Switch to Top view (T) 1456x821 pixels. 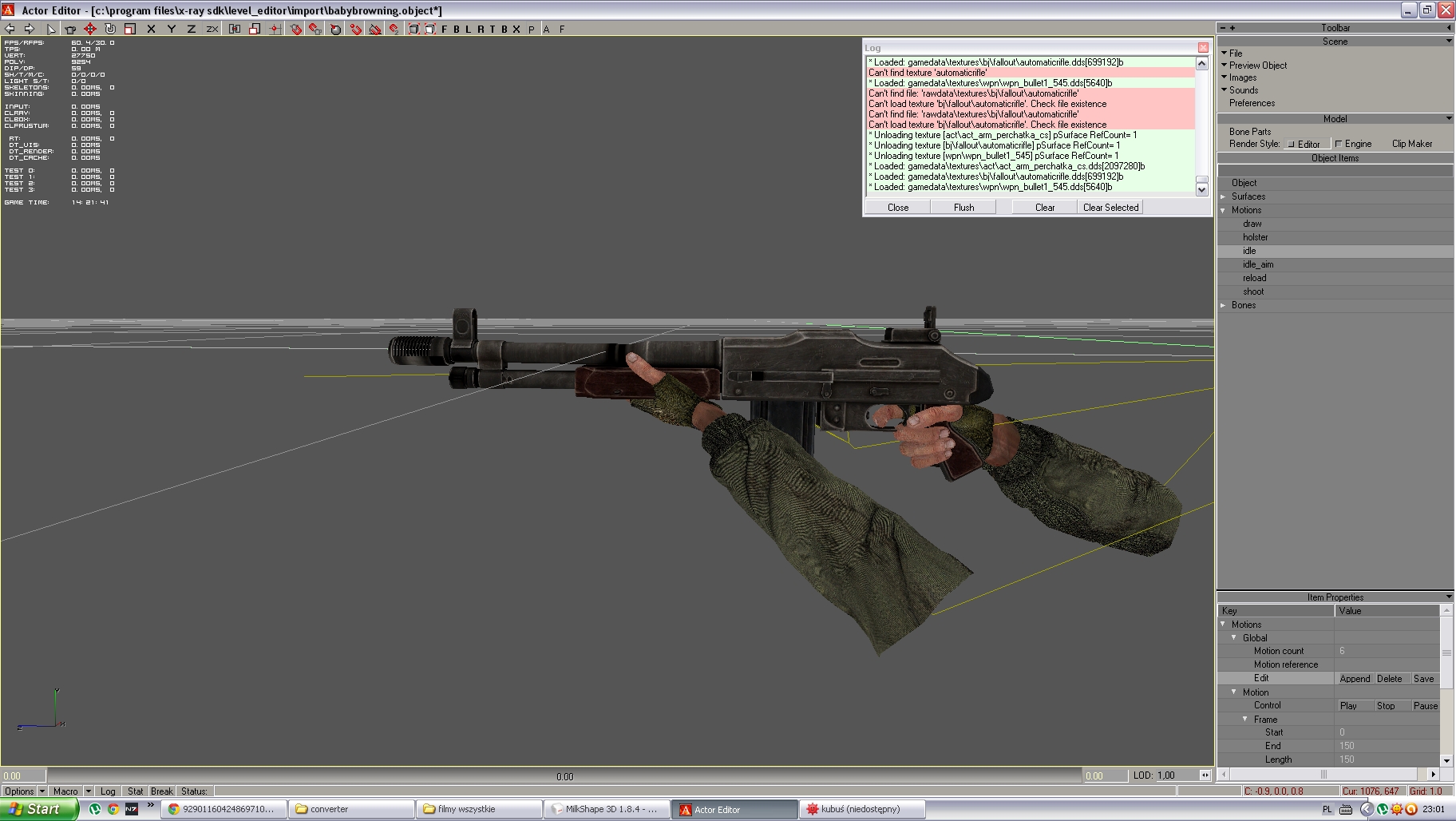[493, 29]
